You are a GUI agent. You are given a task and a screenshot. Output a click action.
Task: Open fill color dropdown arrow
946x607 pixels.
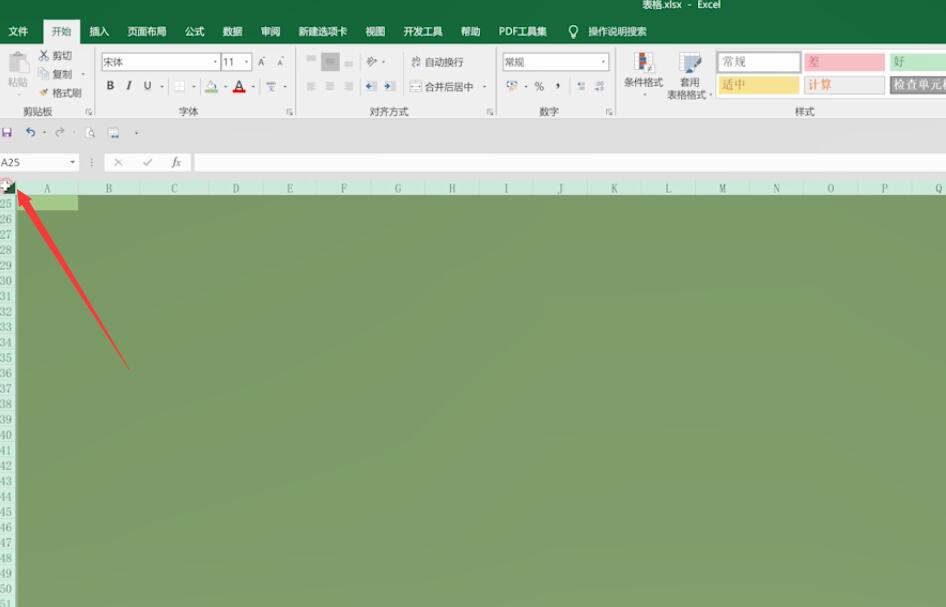coord(226,86)
